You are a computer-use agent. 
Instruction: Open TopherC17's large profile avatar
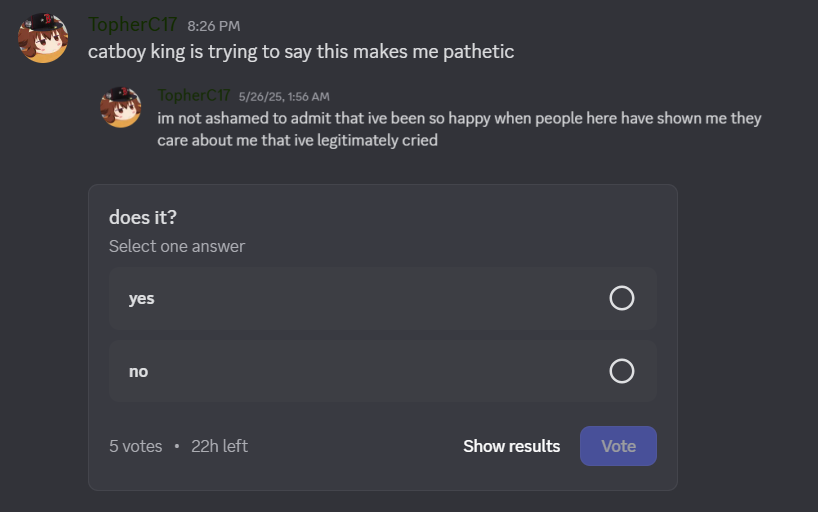point(43,38)
